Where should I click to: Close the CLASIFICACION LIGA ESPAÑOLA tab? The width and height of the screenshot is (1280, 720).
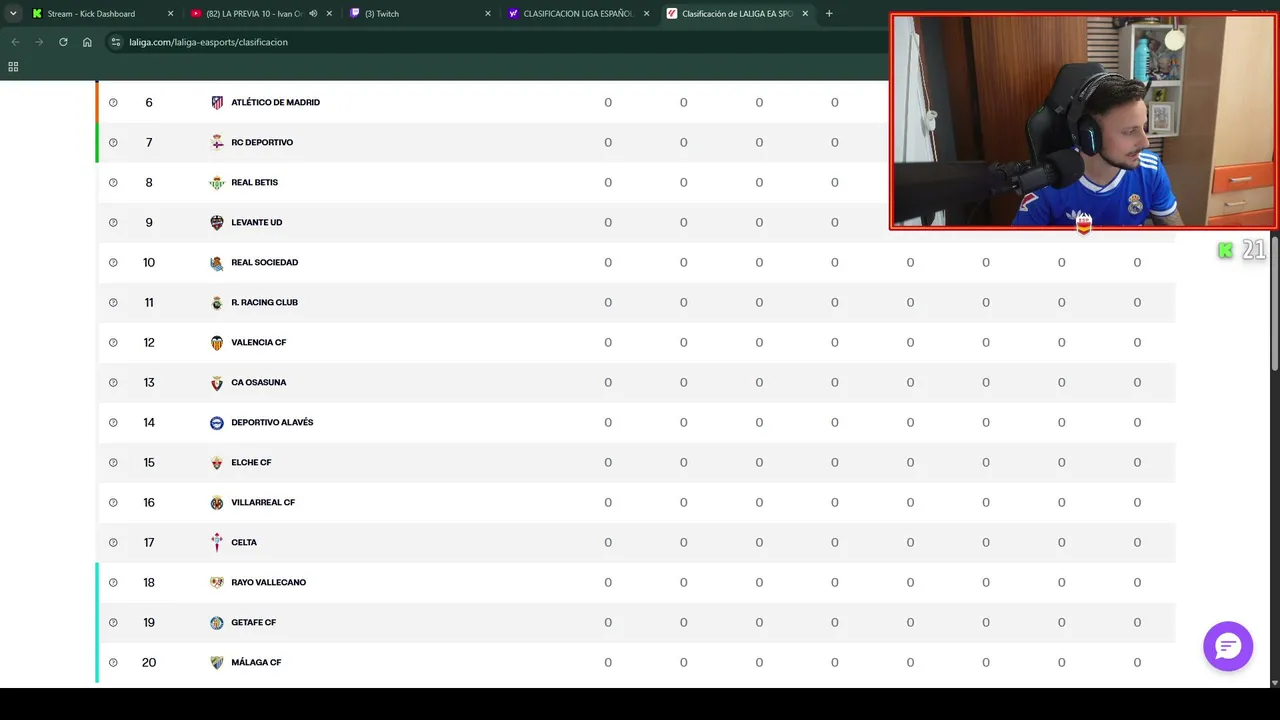point(646,14)
